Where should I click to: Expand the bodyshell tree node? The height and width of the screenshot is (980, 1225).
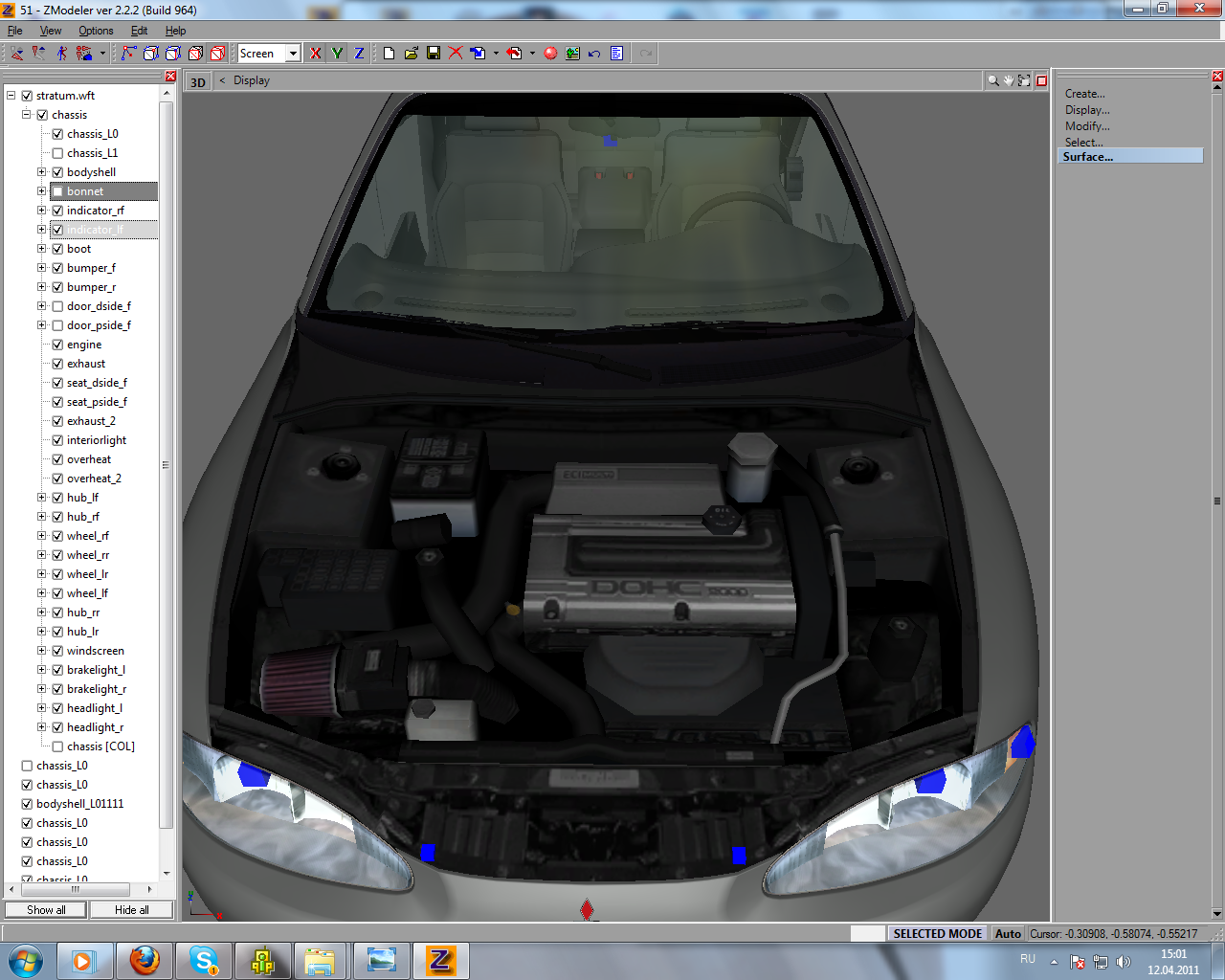(x=42, y=172)
